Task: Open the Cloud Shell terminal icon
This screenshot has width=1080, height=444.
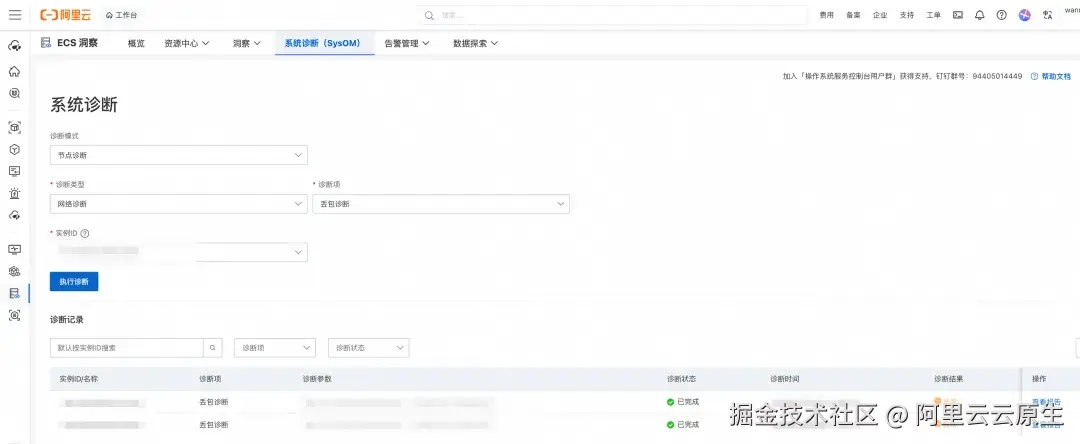Action: point(958,15)
